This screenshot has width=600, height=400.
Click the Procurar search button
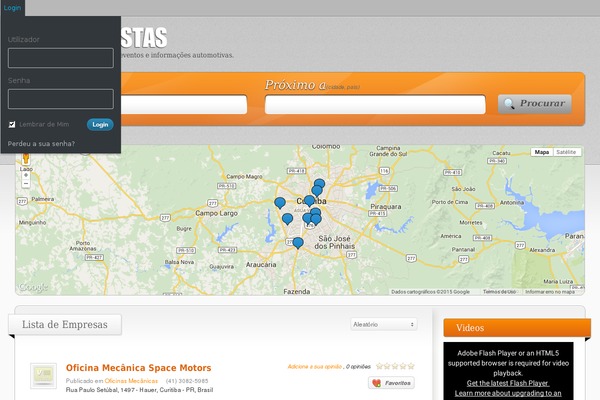(x=535, y=103)
